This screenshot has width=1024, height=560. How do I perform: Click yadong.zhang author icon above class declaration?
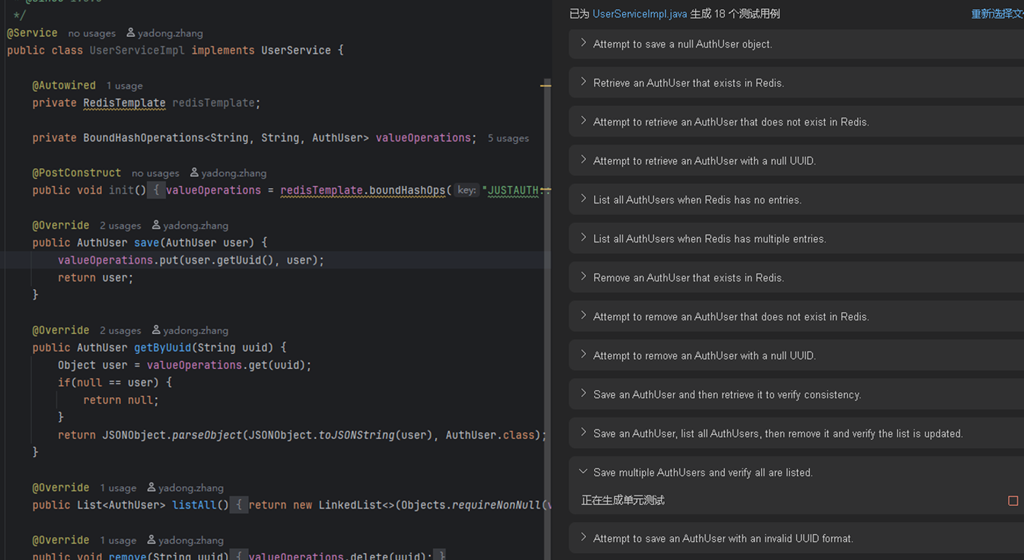(x=131, y=33)
